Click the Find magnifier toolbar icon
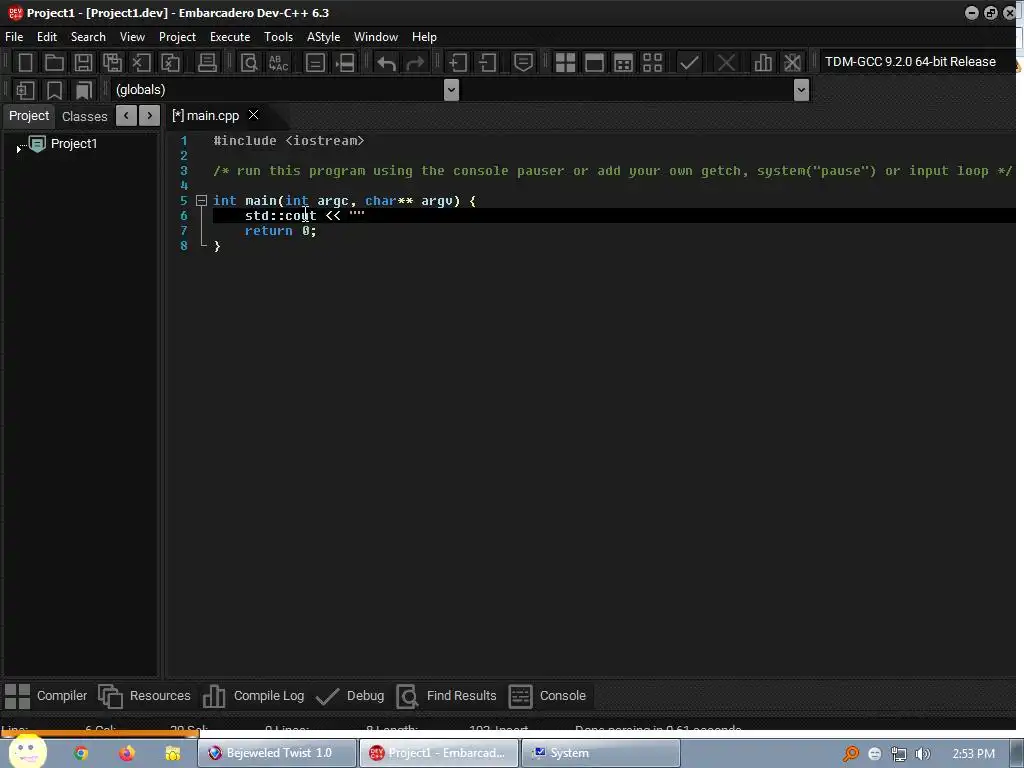1024x768 pixels. pos(249,63)
